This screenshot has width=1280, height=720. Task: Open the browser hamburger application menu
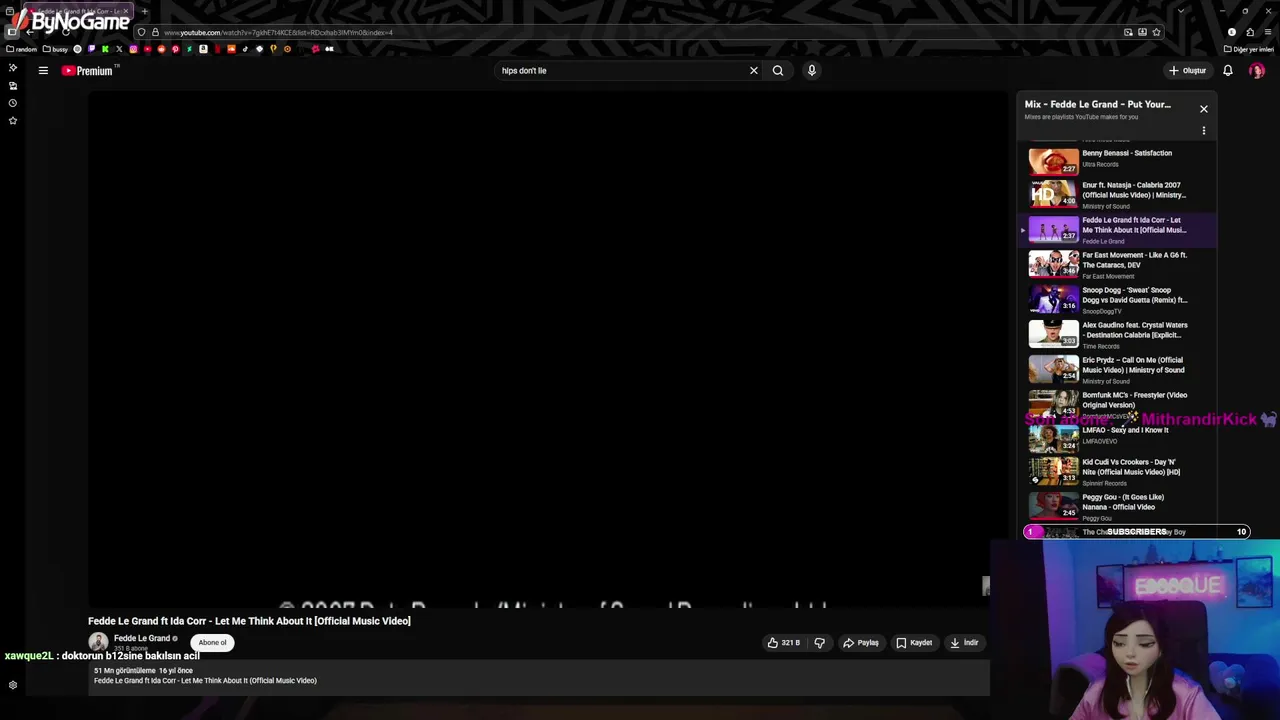pos(1268,32)
